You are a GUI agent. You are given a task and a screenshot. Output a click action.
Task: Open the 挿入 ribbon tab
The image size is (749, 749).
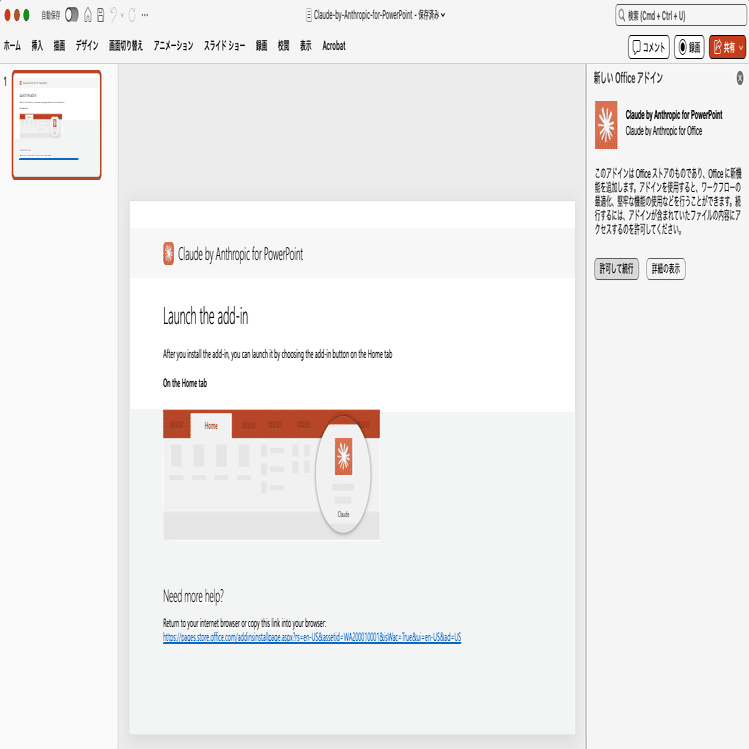pyautogui.click(x=37, y=46)
